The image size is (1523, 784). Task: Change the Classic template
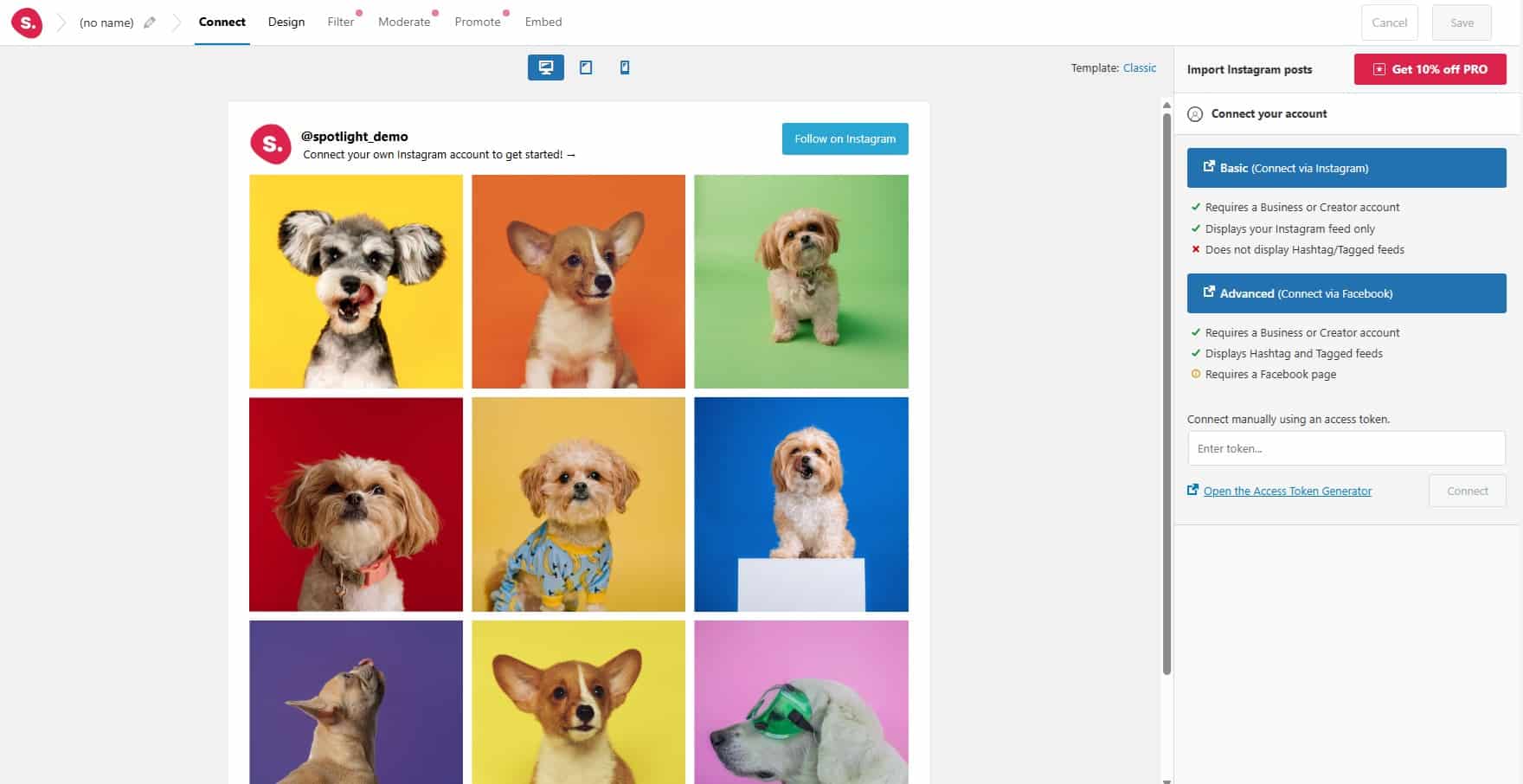pos(1140,67)
